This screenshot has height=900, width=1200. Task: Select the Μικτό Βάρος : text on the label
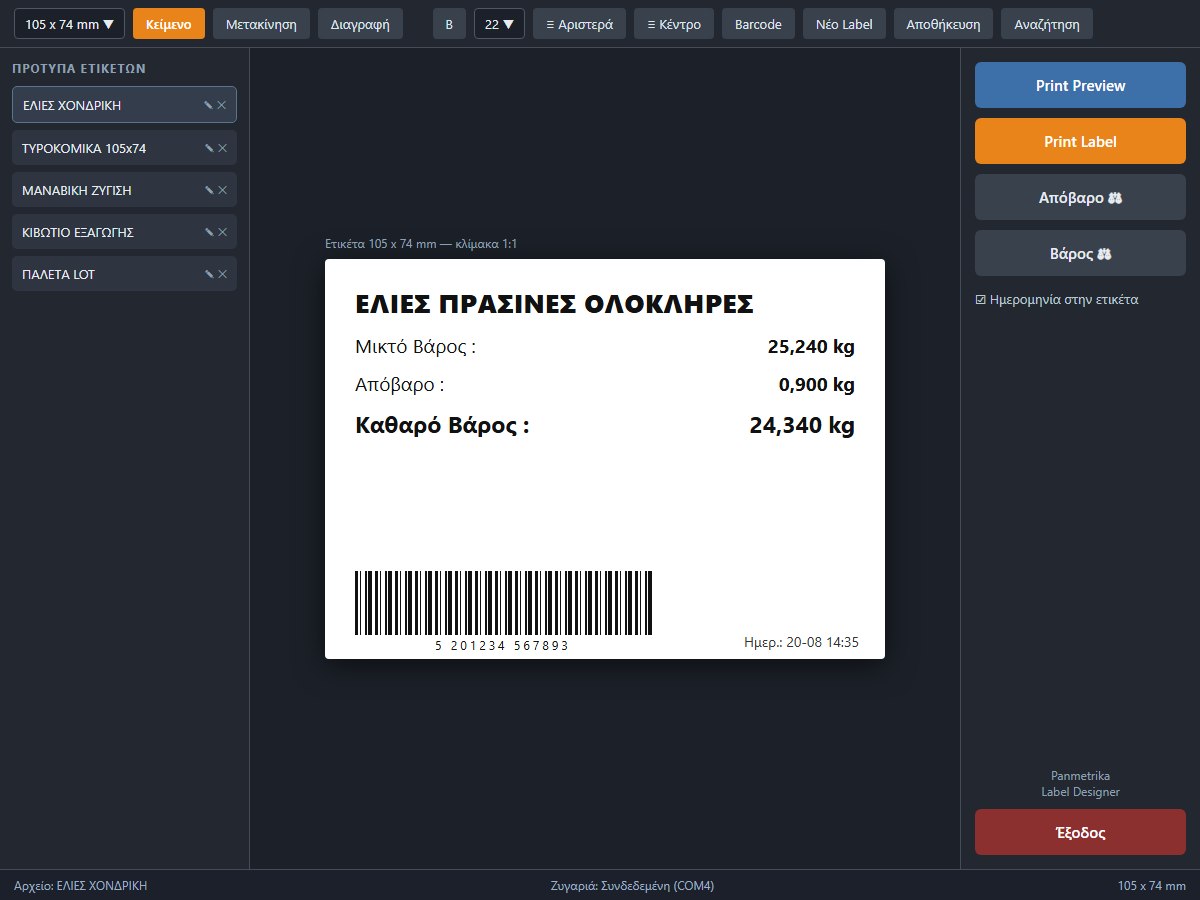[x=415, y=347]
